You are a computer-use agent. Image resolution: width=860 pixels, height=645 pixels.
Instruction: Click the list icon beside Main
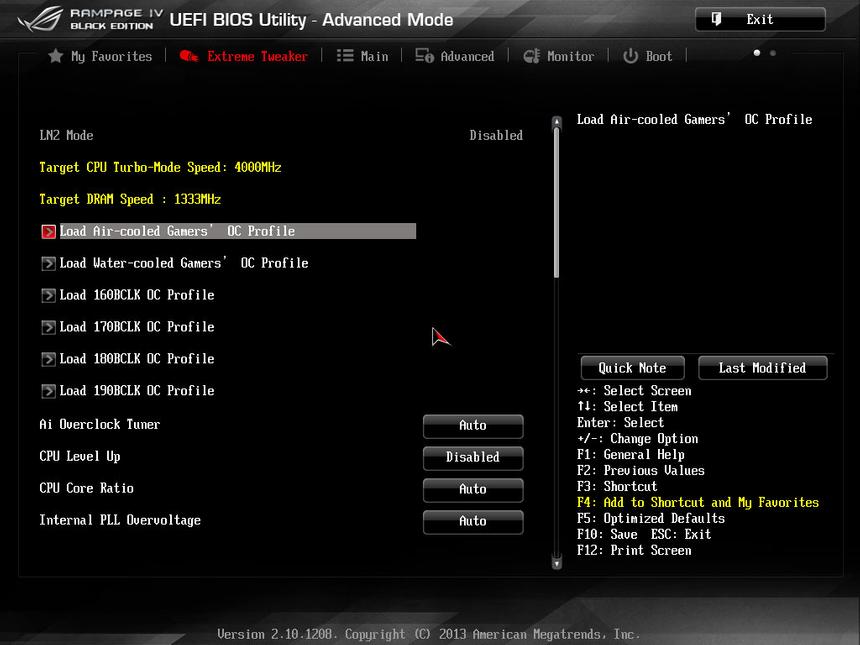tap(345, 57)
